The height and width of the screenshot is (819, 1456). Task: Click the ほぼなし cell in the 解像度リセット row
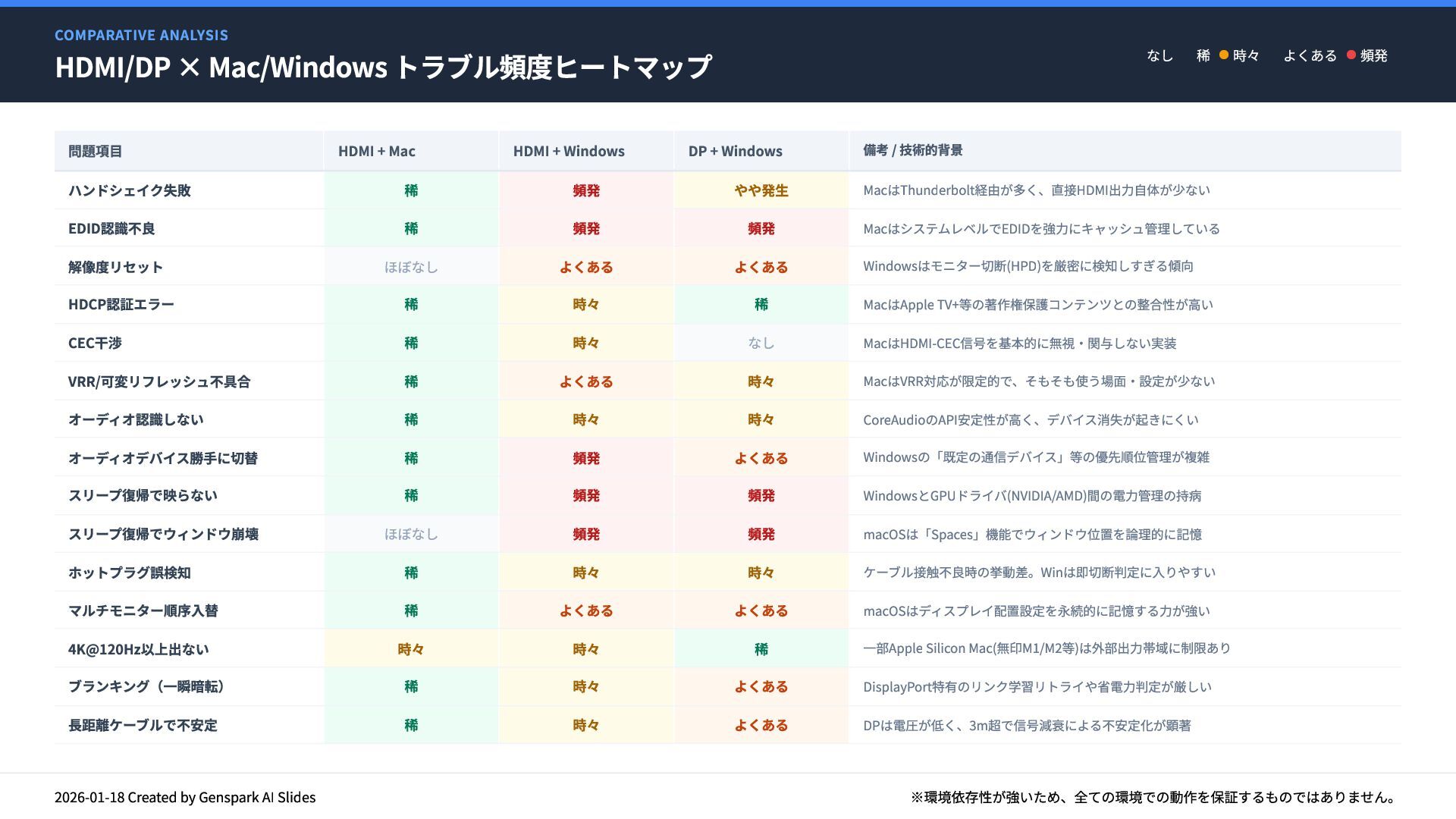[x=411, y=267]
